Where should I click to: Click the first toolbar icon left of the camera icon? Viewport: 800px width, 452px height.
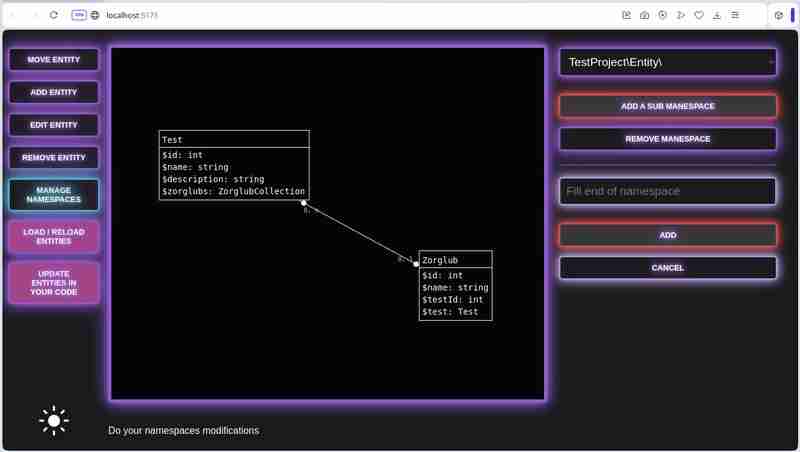(627, 15)
